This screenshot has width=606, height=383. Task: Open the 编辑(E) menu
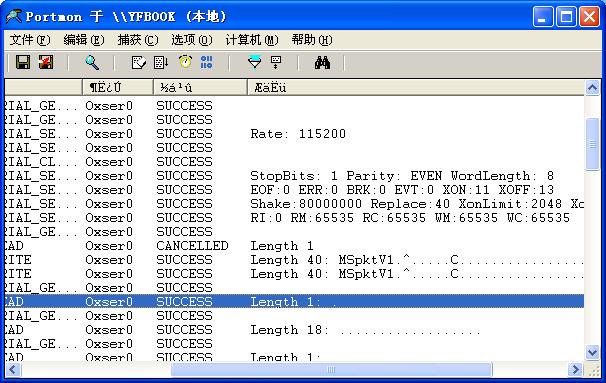[84, 40]
